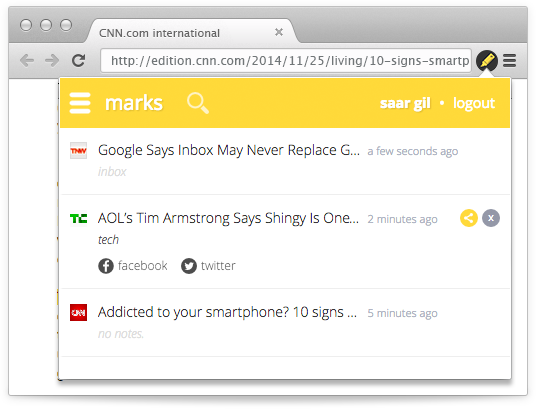
Task: Click the CNN favicon of smartphone bookmark
Action: [x=78, y=312]
